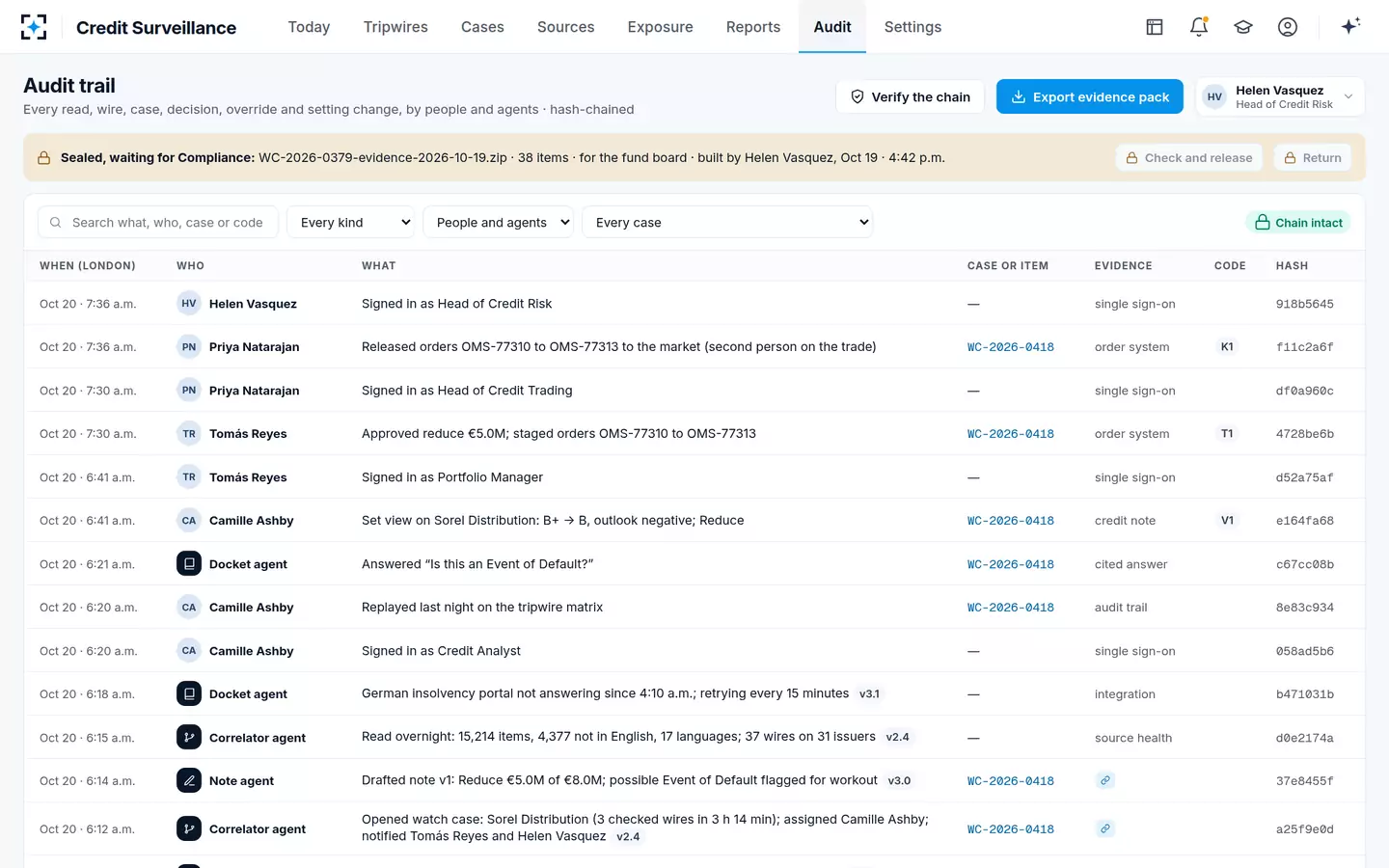Click HV avatar in Helen Vasquez row
1389x868 pixels.
coord(189,303)
